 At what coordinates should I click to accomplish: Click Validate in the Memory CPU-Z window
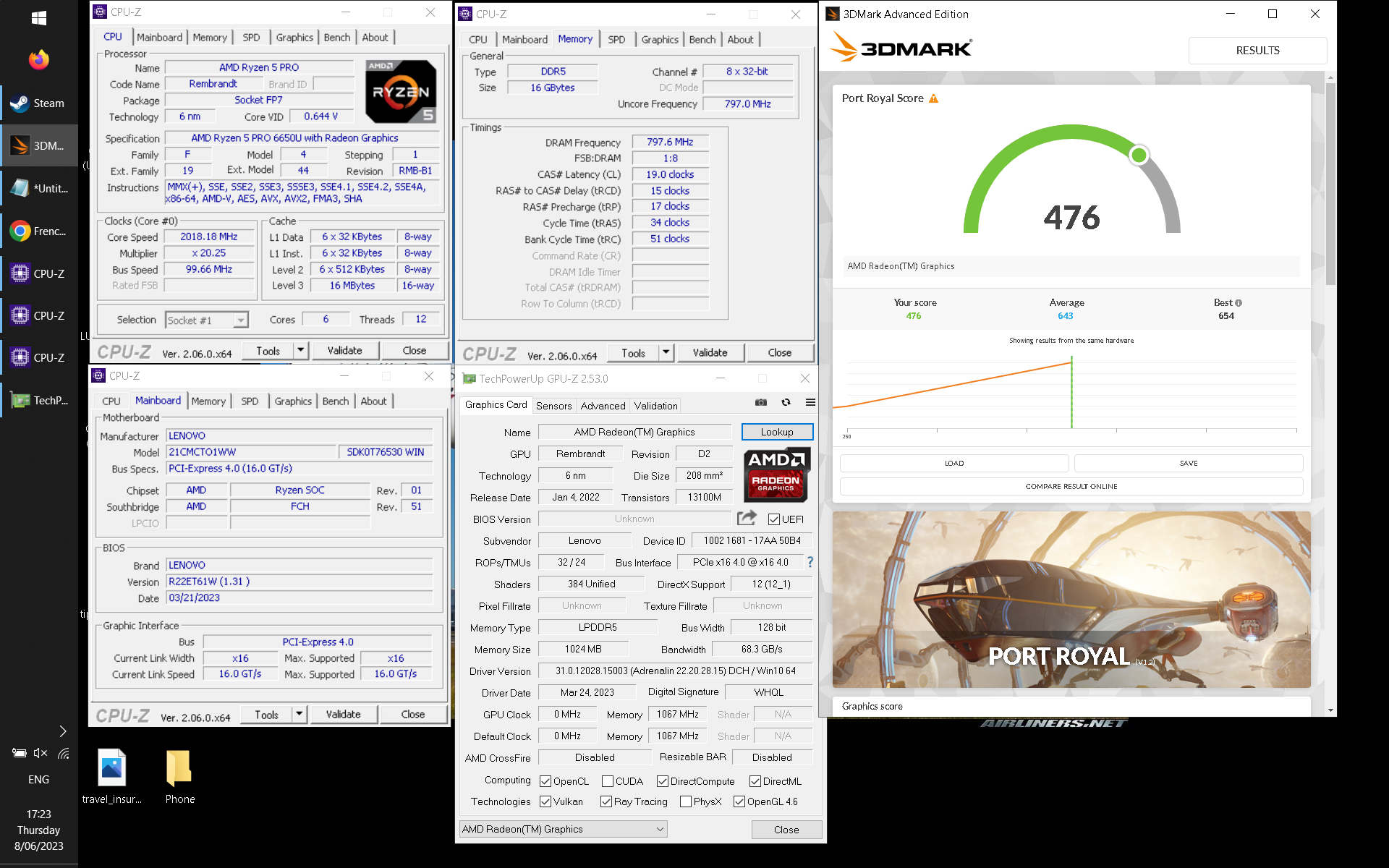[710, 353]
